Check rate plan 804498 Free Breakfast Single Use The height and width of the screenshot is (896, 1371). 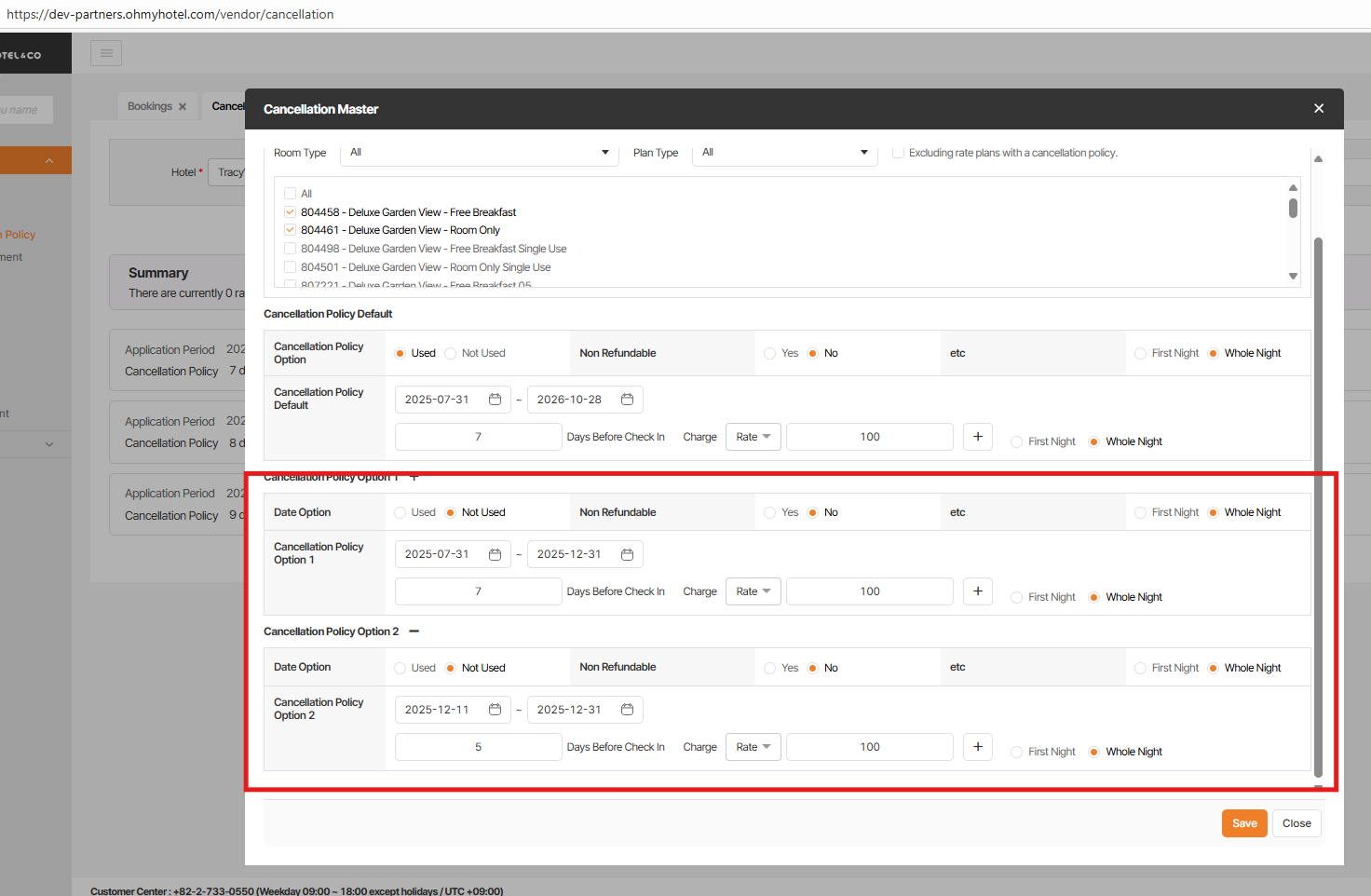coord(291,249)
